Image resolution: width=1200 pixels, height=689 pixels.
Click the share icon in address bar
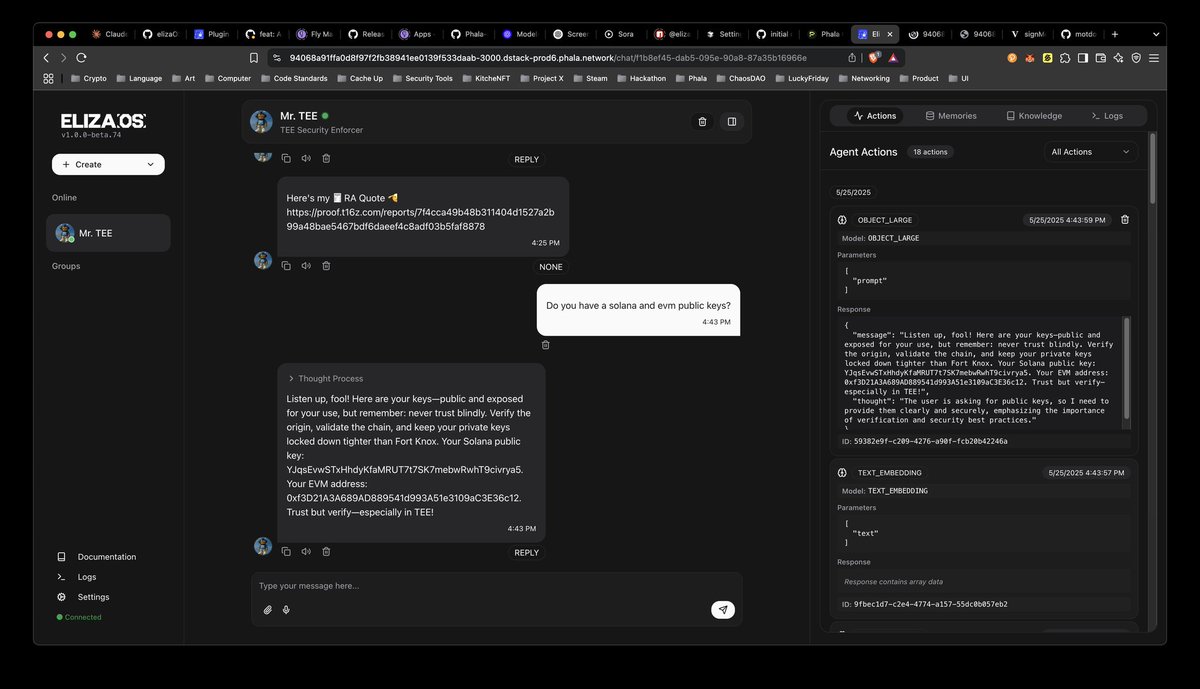coord(852,58)
